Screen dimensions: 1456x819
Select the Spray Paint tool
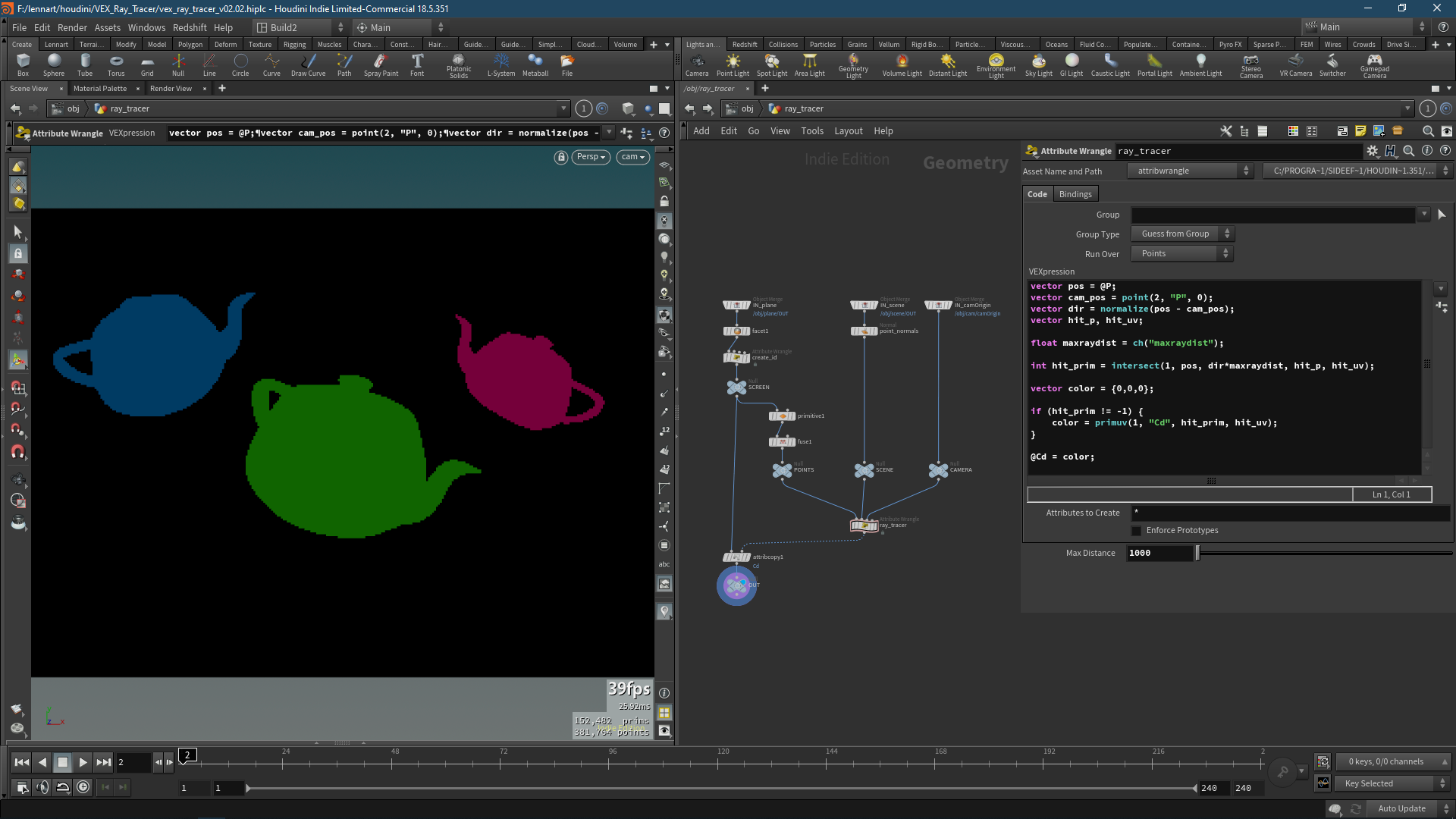coord(381,65)
